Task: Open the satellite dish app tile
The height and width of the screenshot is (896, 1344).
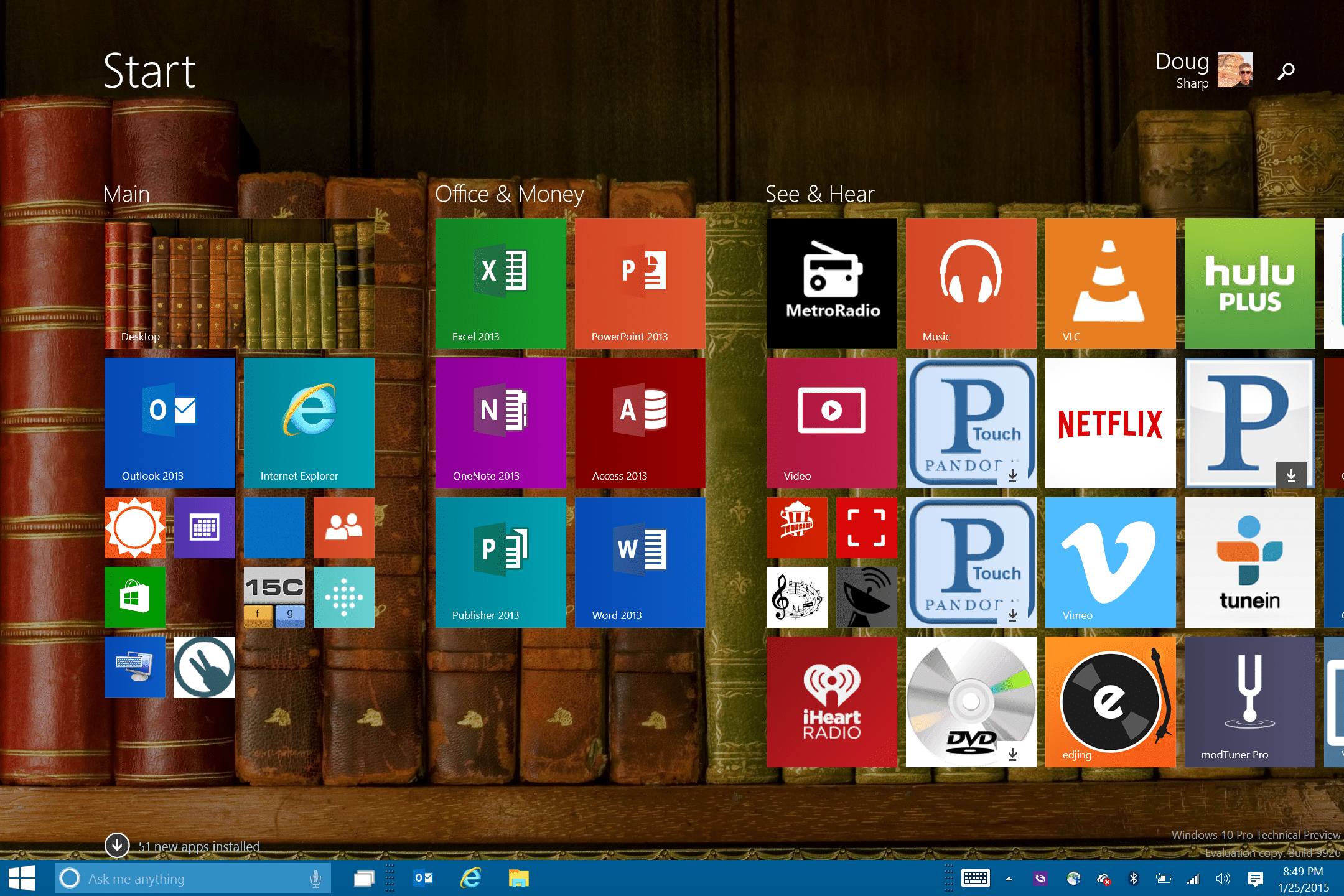Action: click(867, 597)
